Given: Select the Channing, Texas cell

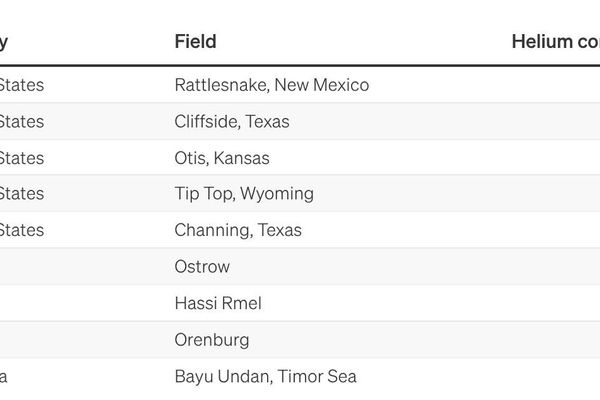Looking at the screenshot, I should 237,230.
